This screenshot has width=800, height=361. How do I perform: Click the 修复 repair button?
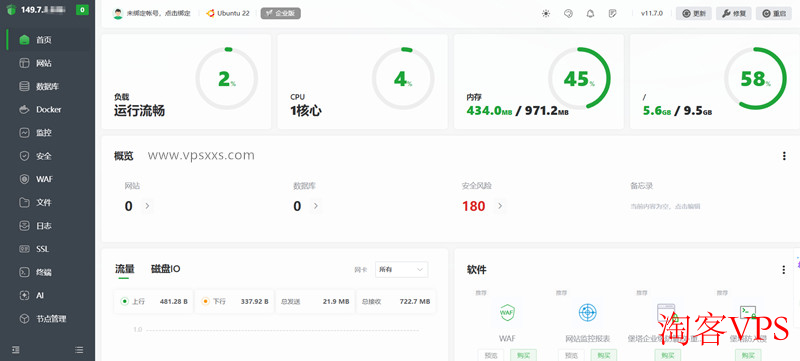tap(734, 14)
